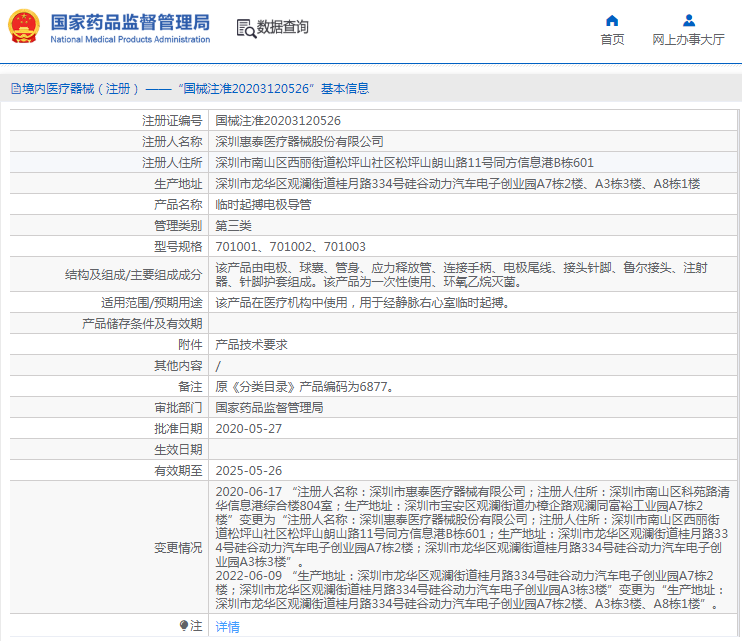Click the 备注 value about 6877

click(305, 386)
